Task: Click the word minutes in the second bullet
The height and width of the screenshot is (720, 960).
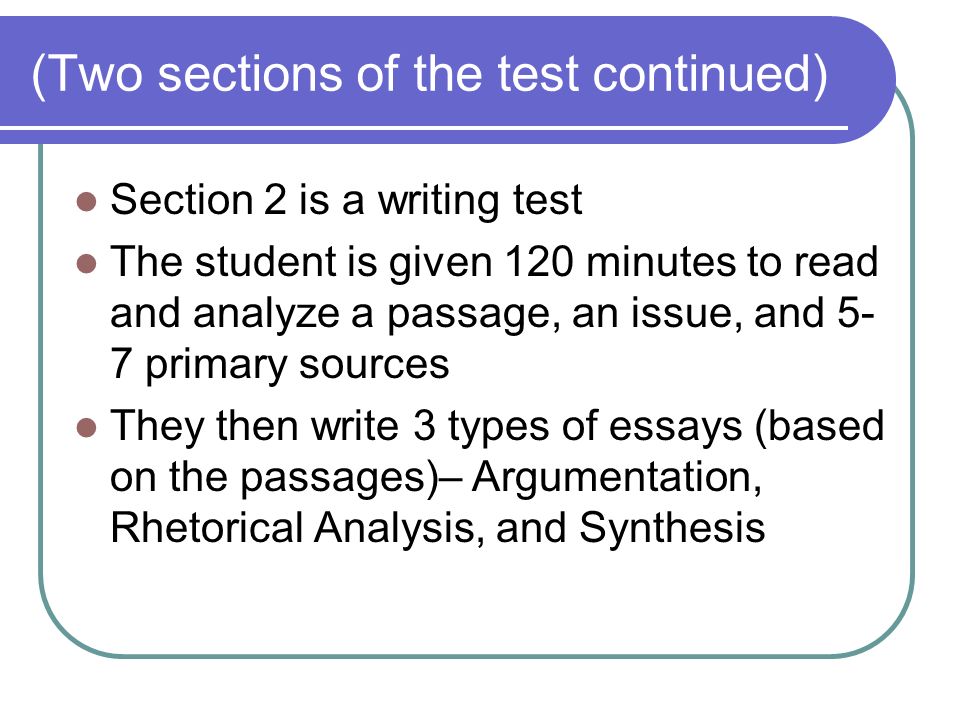Action: pyautogui.click(x=661, y=263)
